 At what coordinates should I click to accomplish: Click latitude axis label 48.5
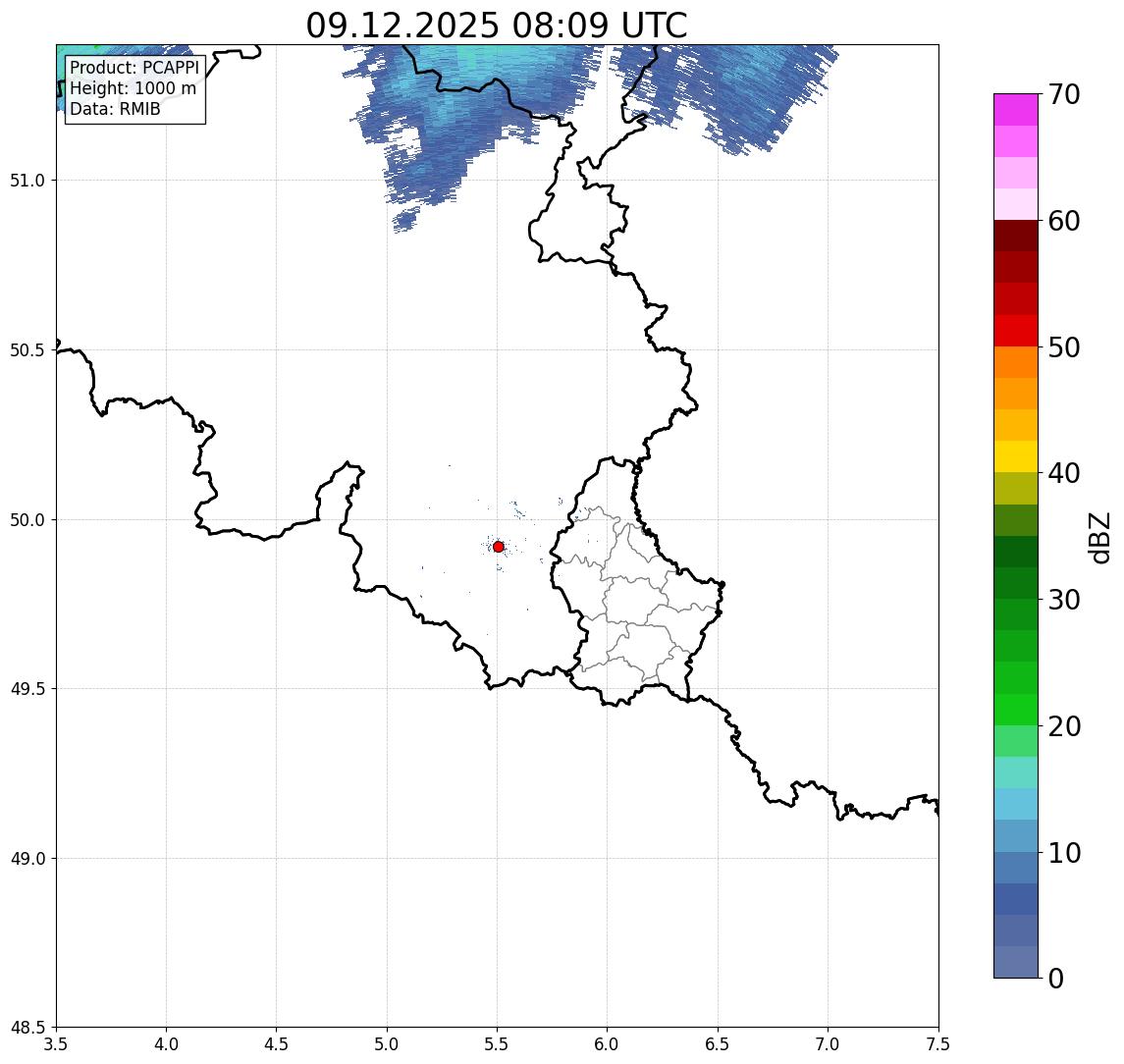coord(27,1028)
